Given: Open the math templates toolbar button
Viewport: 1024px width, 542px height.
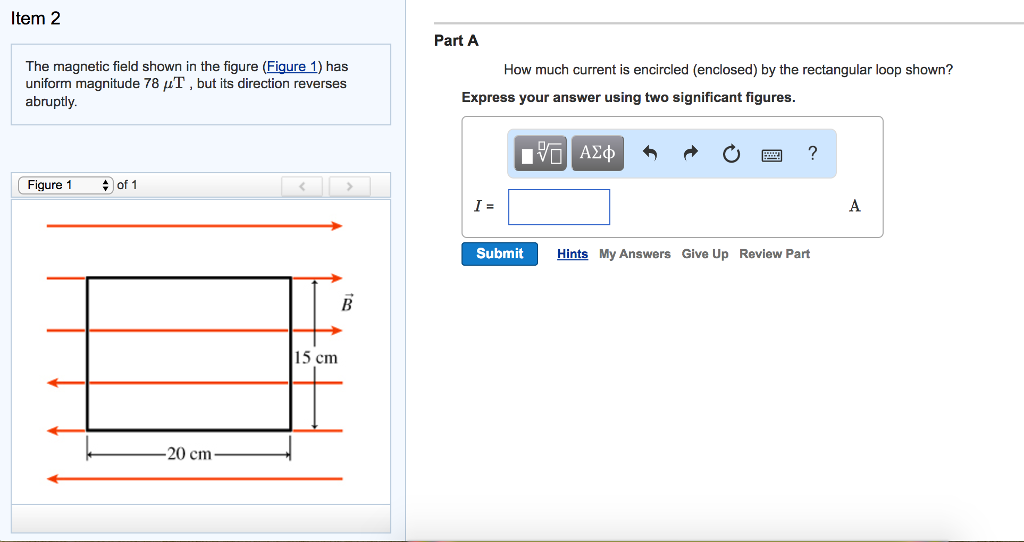Looking at the screenshot, I should [540, 153].
